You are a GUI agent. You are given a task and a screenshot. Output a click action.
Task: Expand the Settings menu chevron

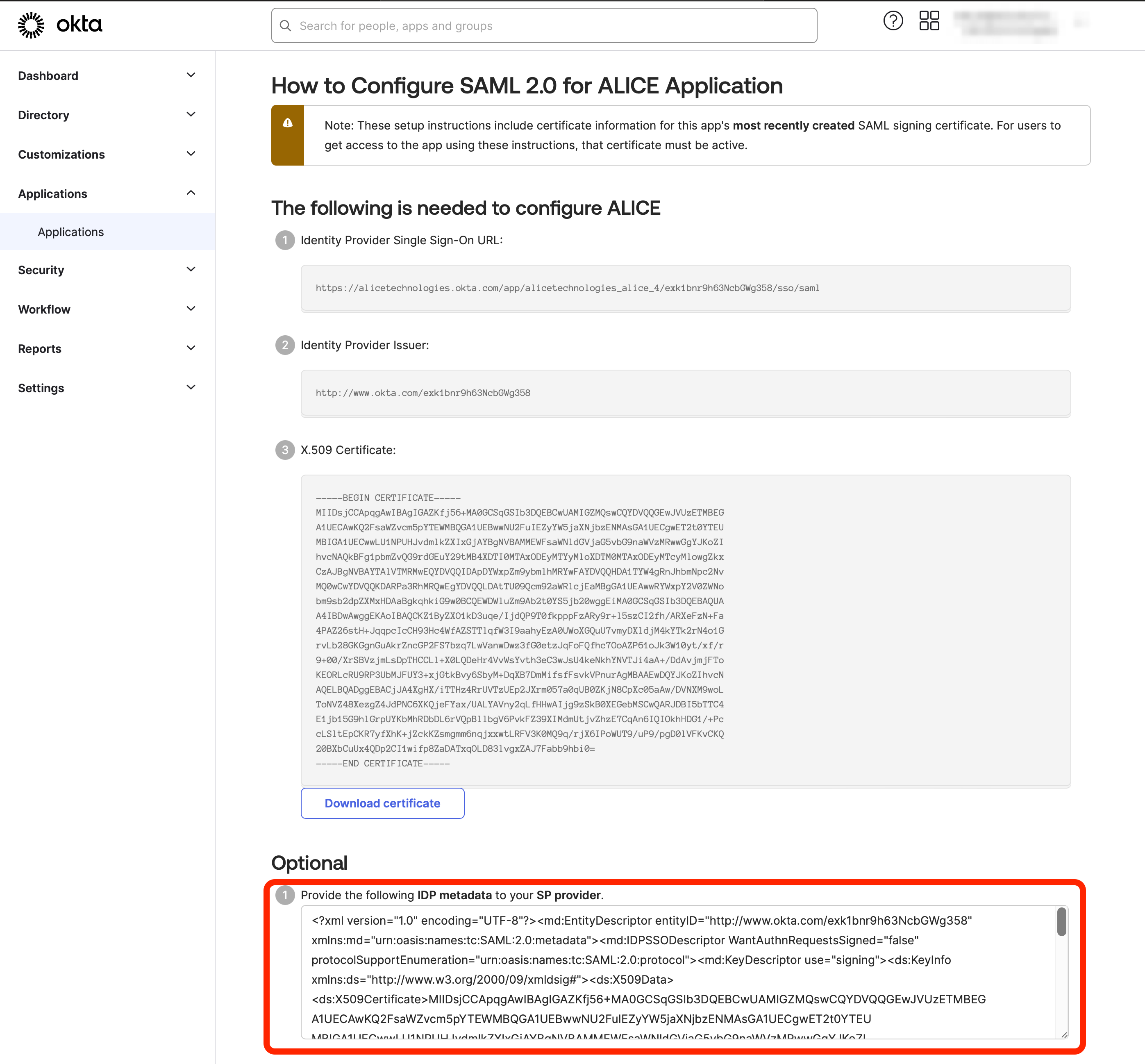[191, 387]
